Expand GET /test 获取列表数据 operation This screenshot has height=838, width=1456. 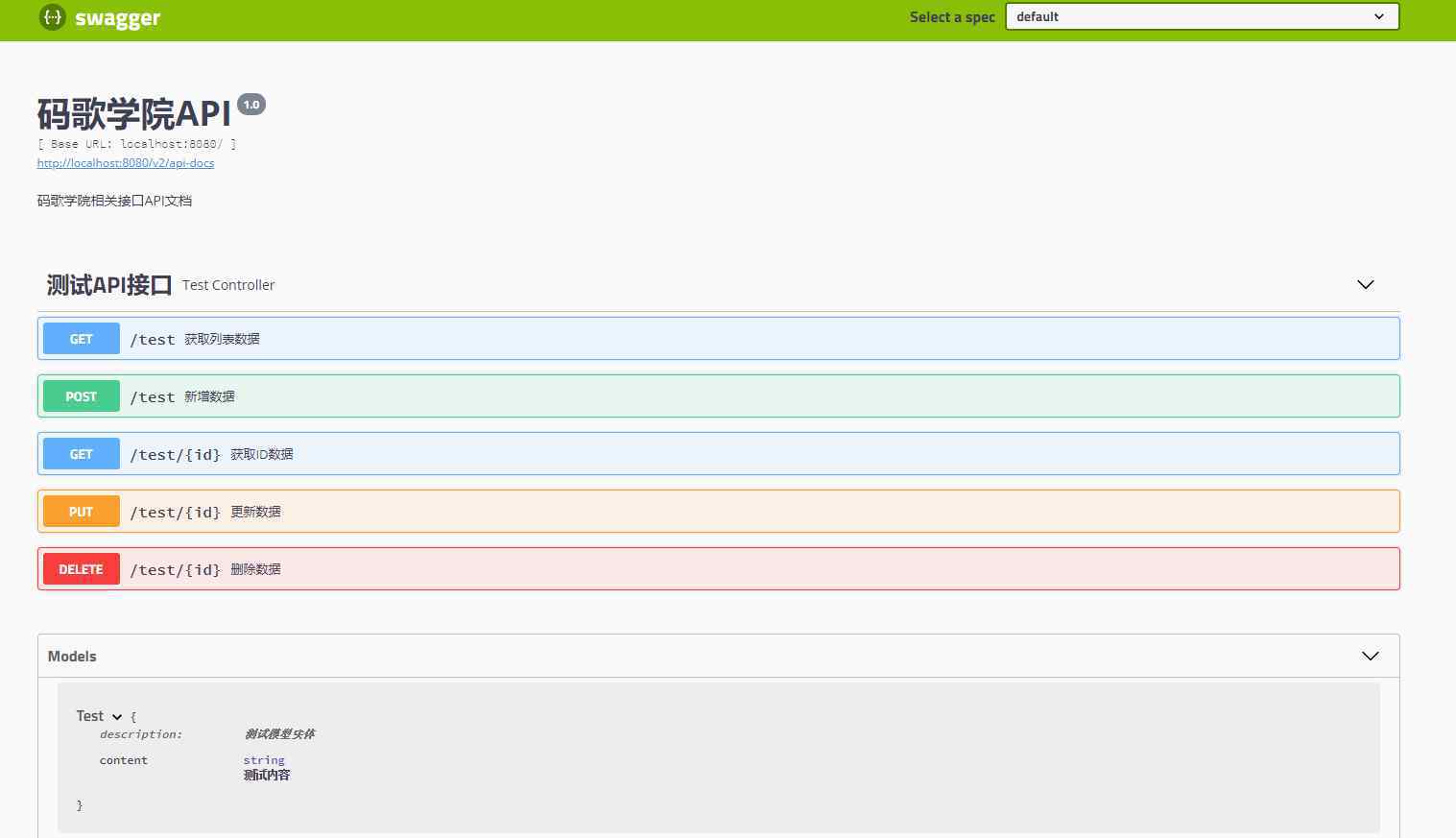tap(718, 339)
